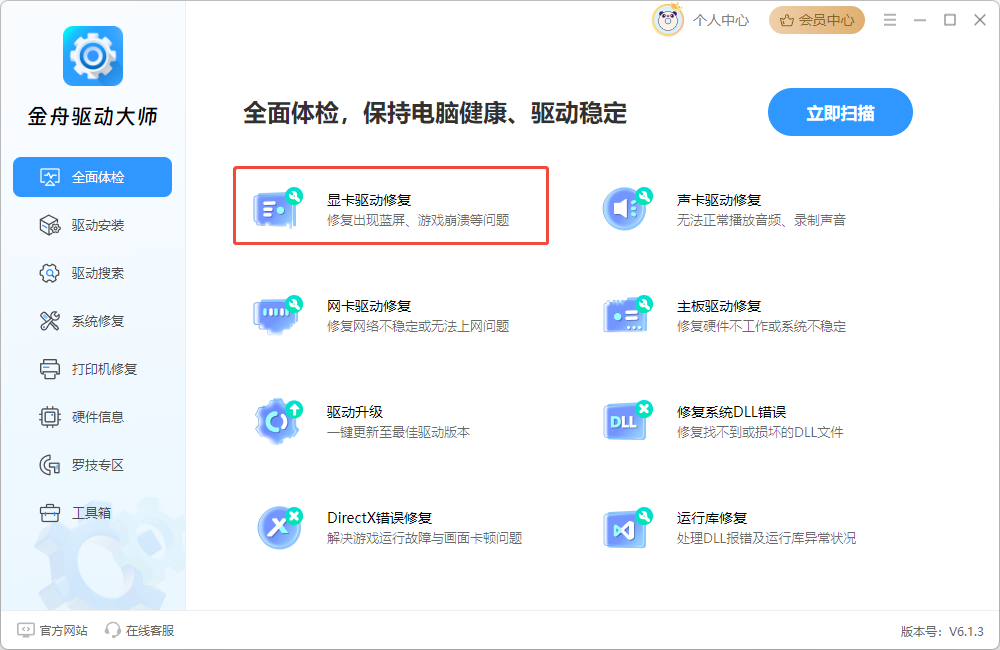
Task: Click 一键更新至最佳驱动版本 description
Action: pos(398,432)
